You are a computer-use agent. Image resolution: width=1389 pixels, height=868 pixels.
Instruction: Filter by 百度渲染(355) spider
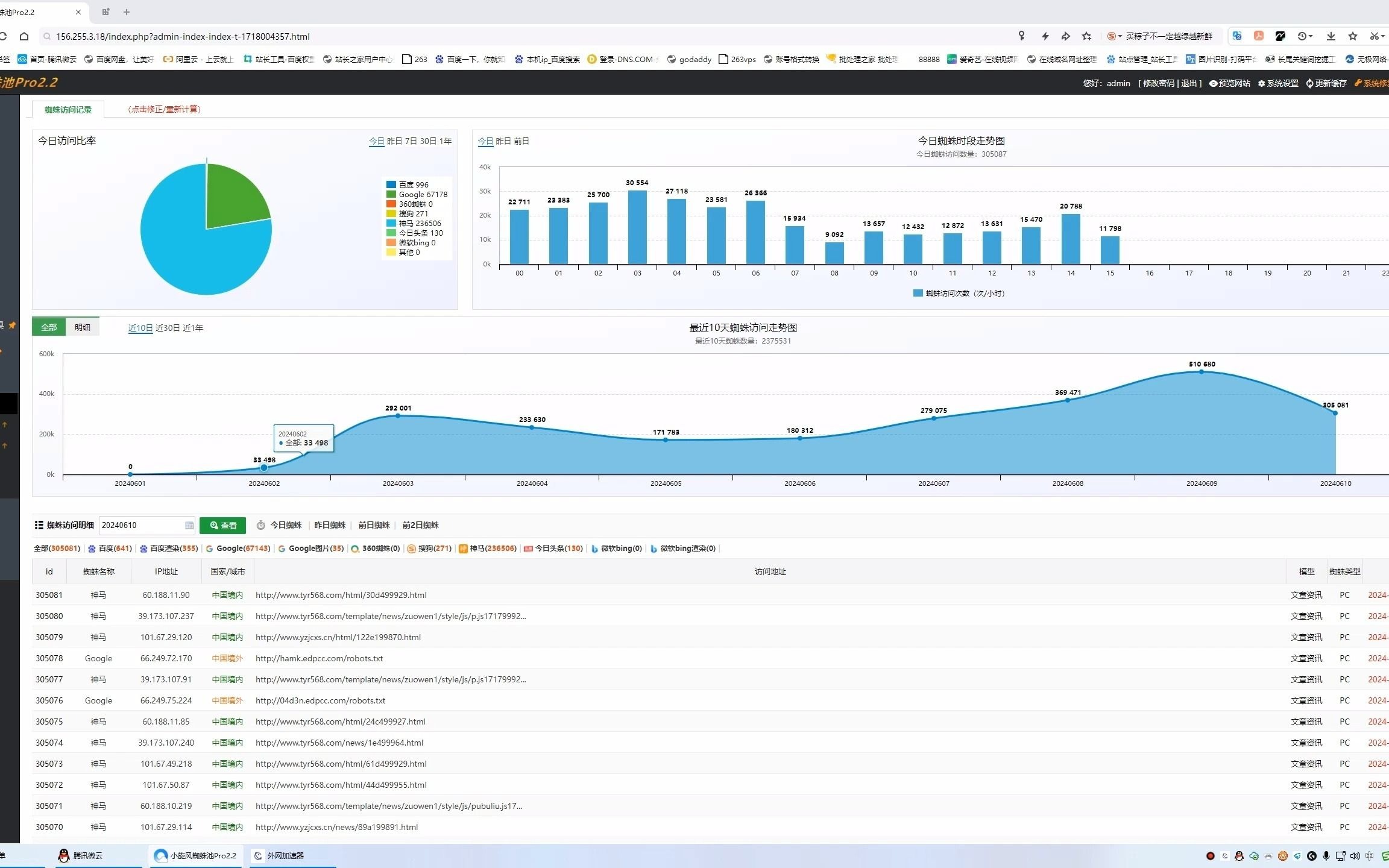169,549
